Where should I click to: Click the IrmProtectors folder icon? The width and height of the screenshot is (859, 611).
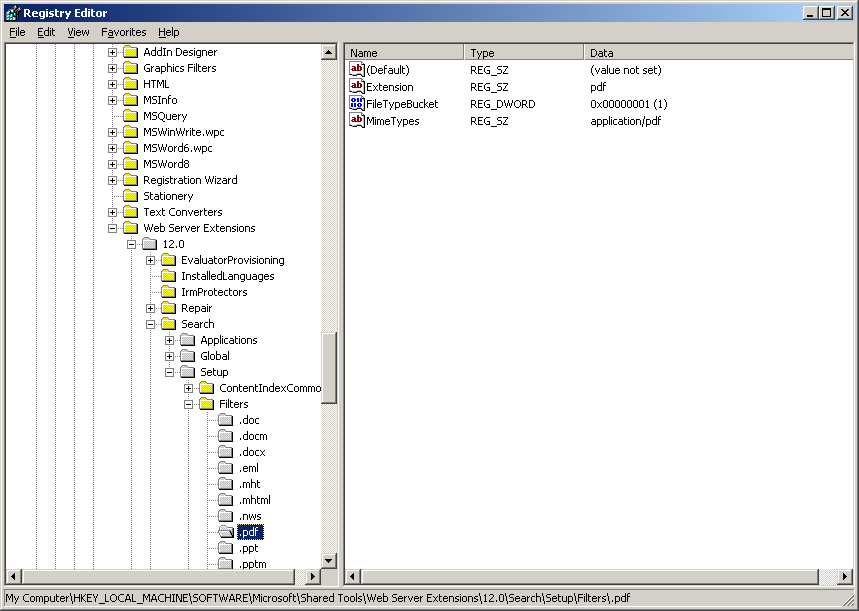[169, 292]
